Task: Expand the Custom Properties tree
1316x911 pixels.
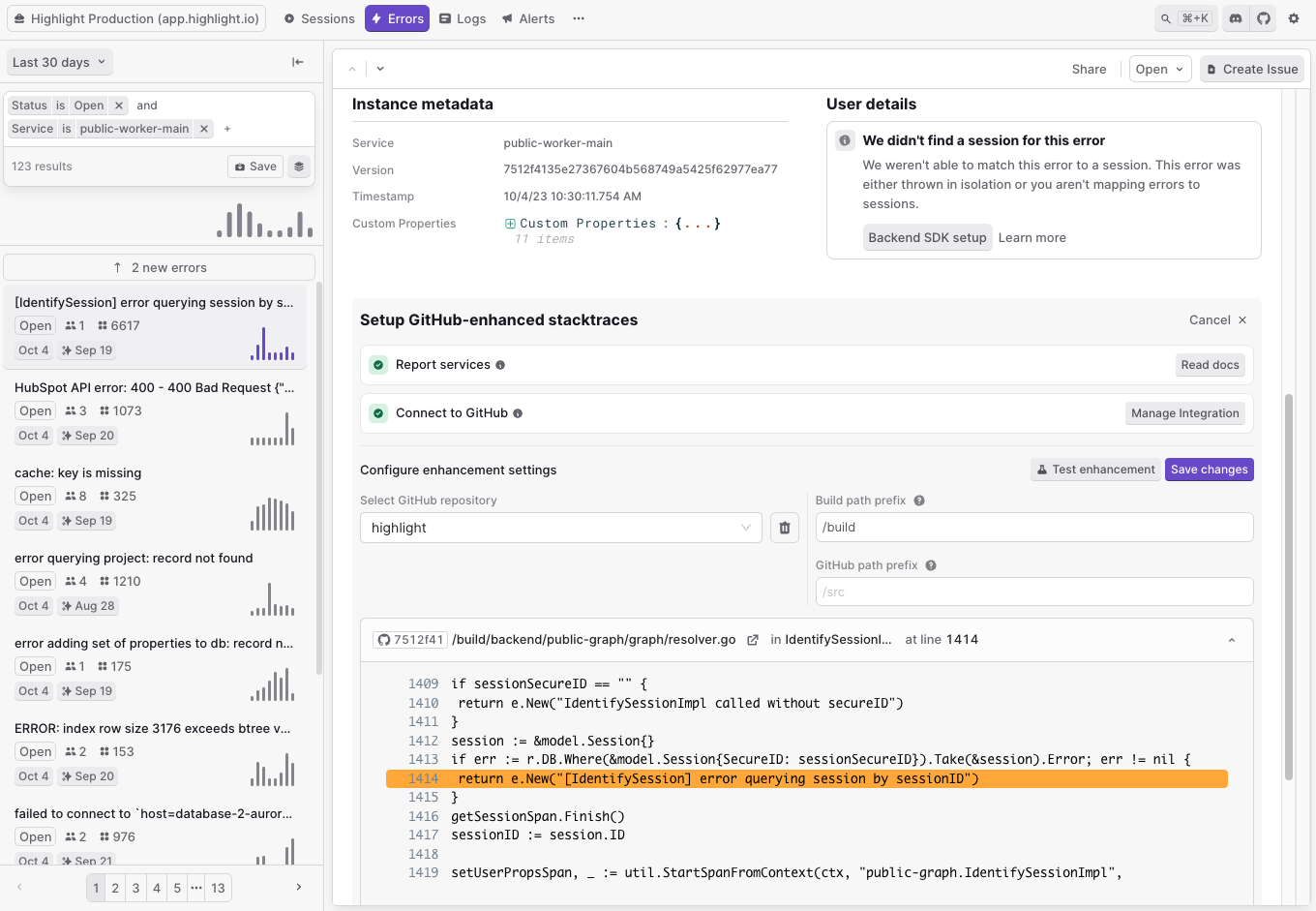Action: tap(510, 224)
